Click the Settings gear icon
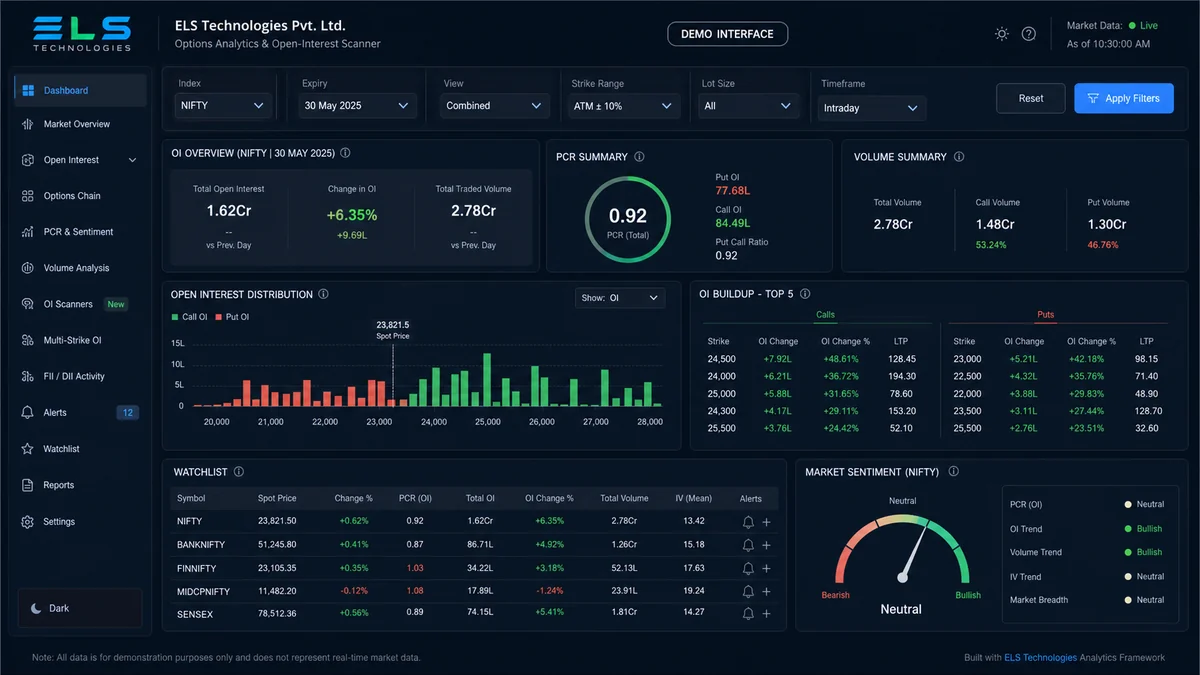This screenshot has height=675, width=1200. [x=27, y=522]
